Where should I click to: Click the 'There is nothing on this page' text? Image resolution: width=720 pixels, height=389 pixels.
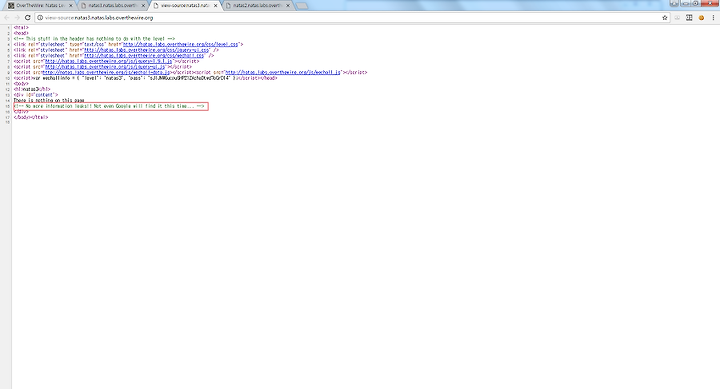pyautogui.click(x=49, y=100)
